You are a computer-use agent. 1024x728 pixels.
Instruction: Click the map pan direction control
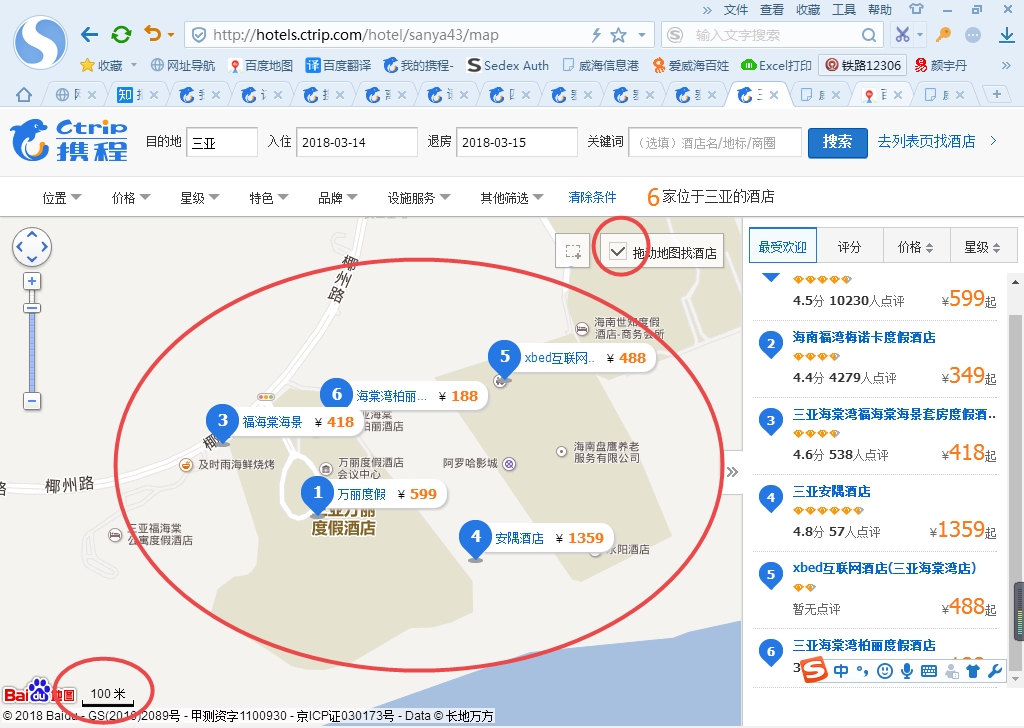click(32, 247)
